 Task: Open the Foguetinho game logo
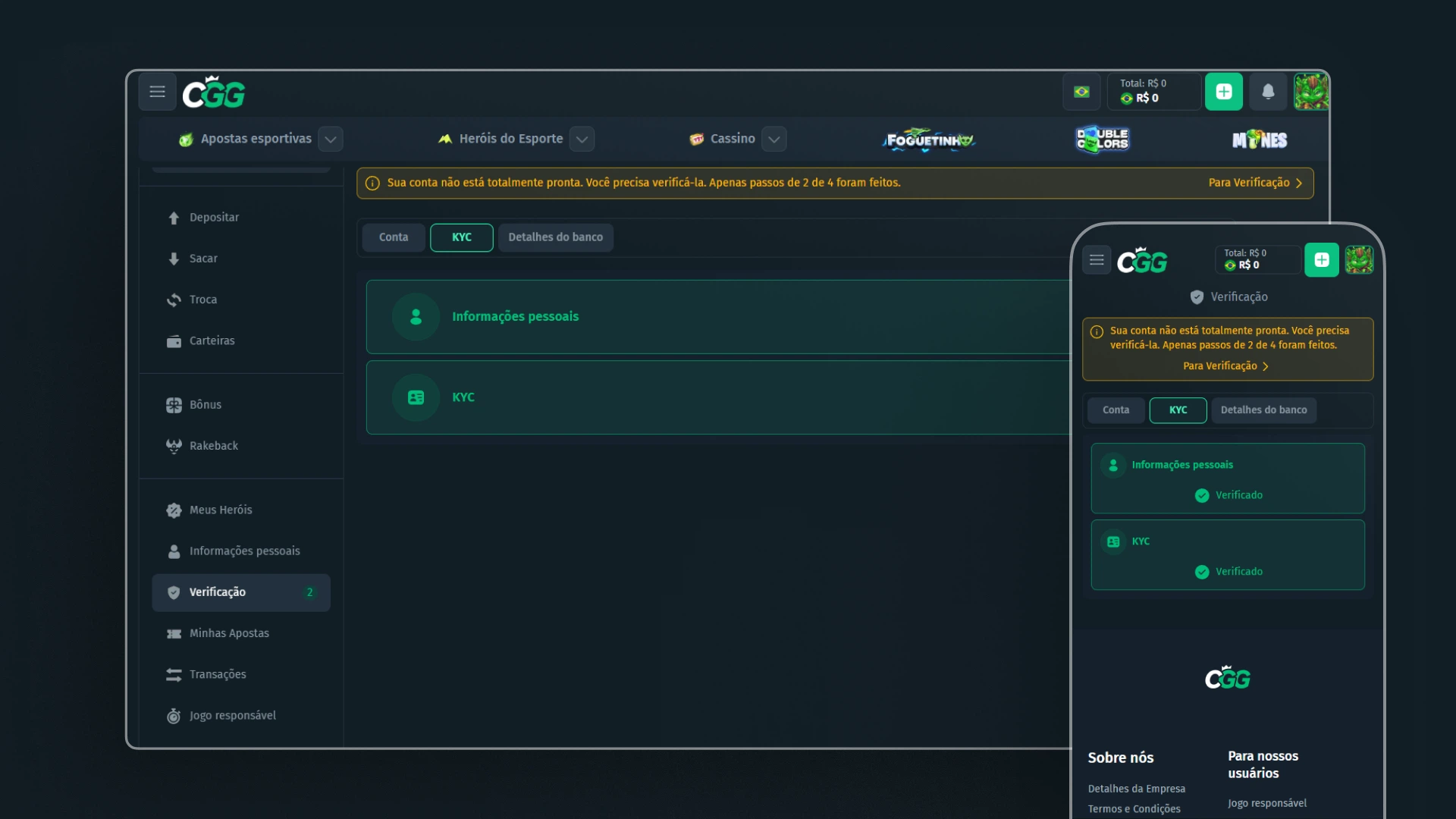[x=928, y=140]
